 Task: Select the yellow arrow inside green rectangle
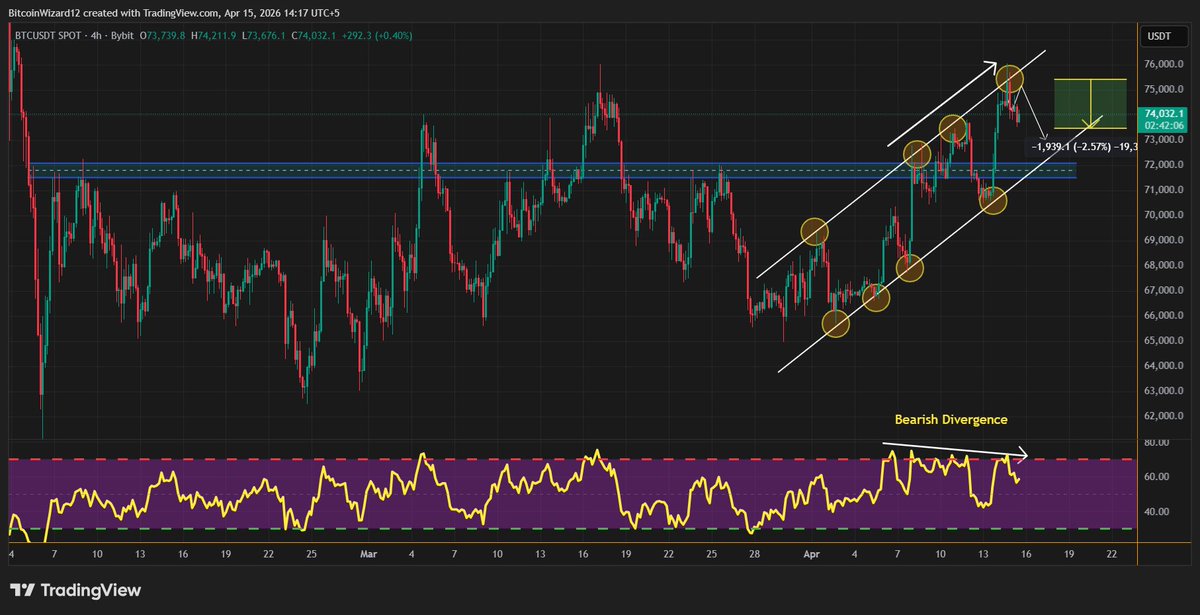point(1089,105)
